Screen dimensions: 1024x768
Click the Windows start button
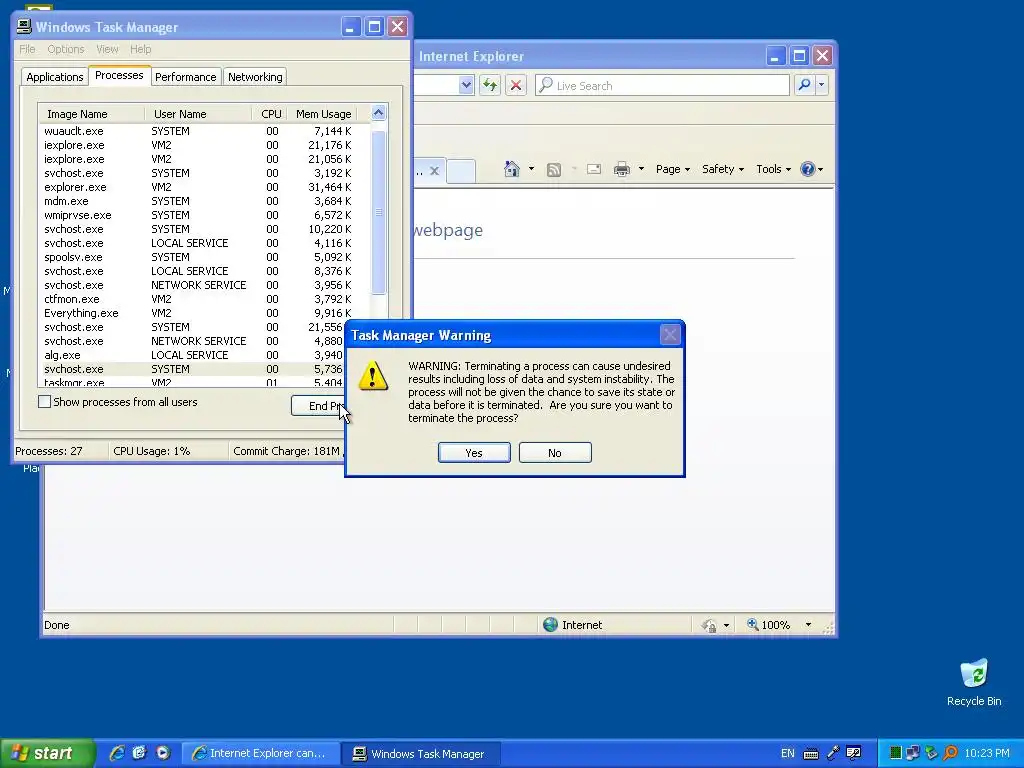point(47,753)
